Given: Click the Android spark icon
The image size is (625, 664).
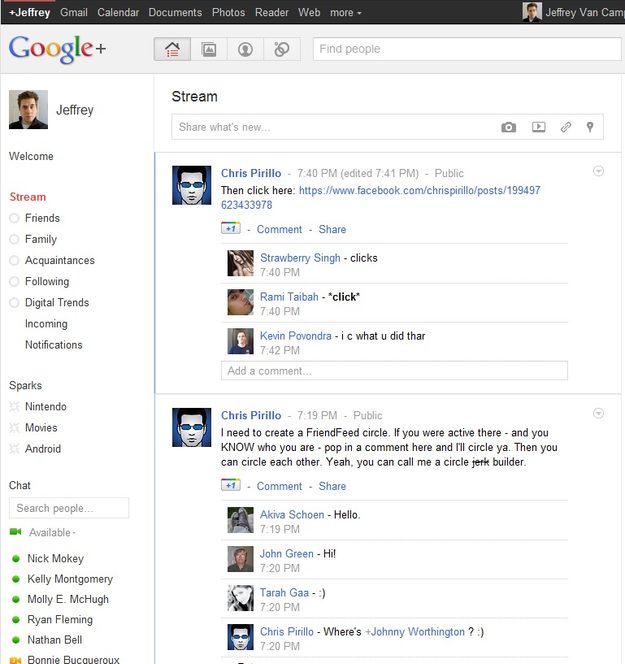Looking at the screenshot, I should pos(14,448).
